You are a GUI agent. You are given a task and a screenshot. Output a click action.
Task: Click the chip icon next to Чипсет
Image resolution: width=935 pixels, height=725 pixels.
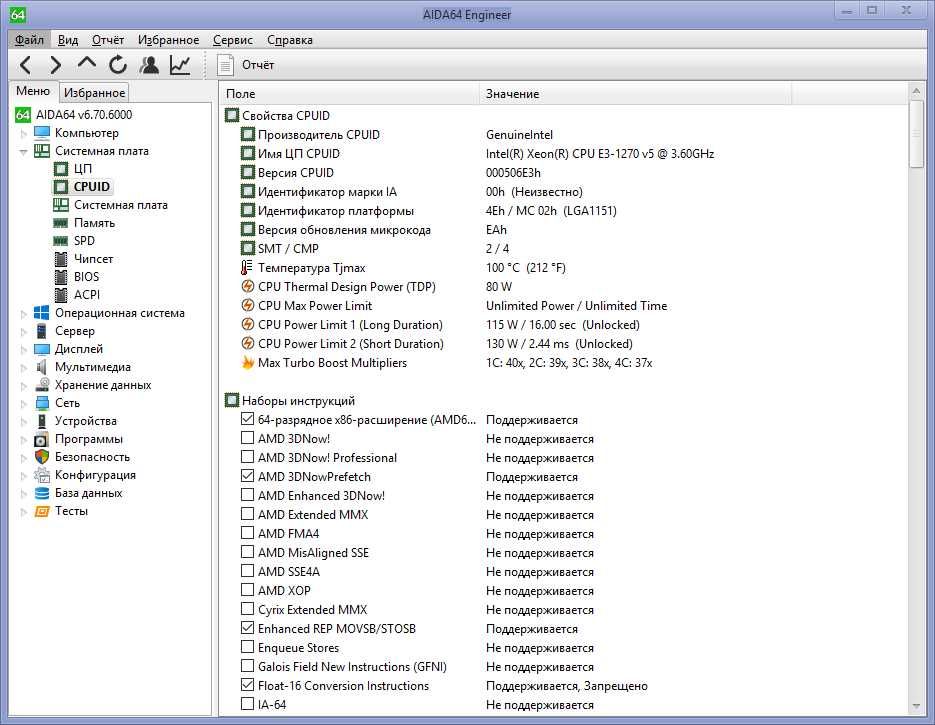coord(61,259)
